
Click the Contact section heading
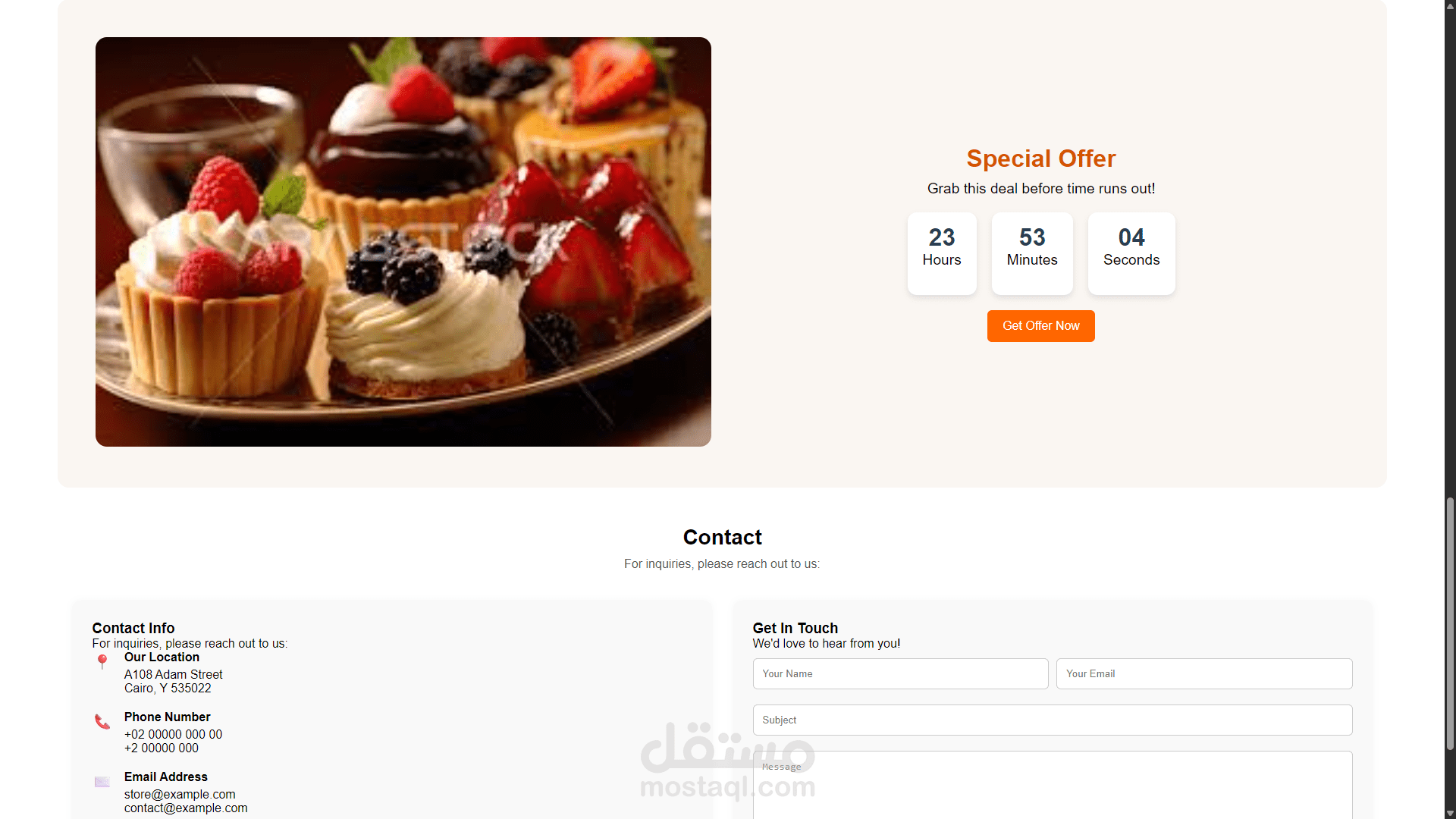722,537
